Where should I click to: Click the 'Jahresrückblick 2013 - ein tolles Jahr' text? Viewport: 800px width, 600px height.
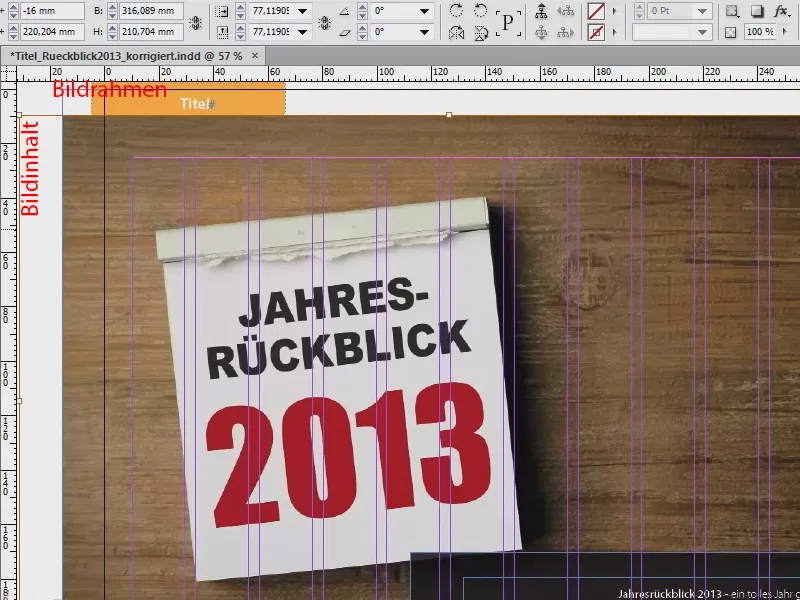pos(709,594)
